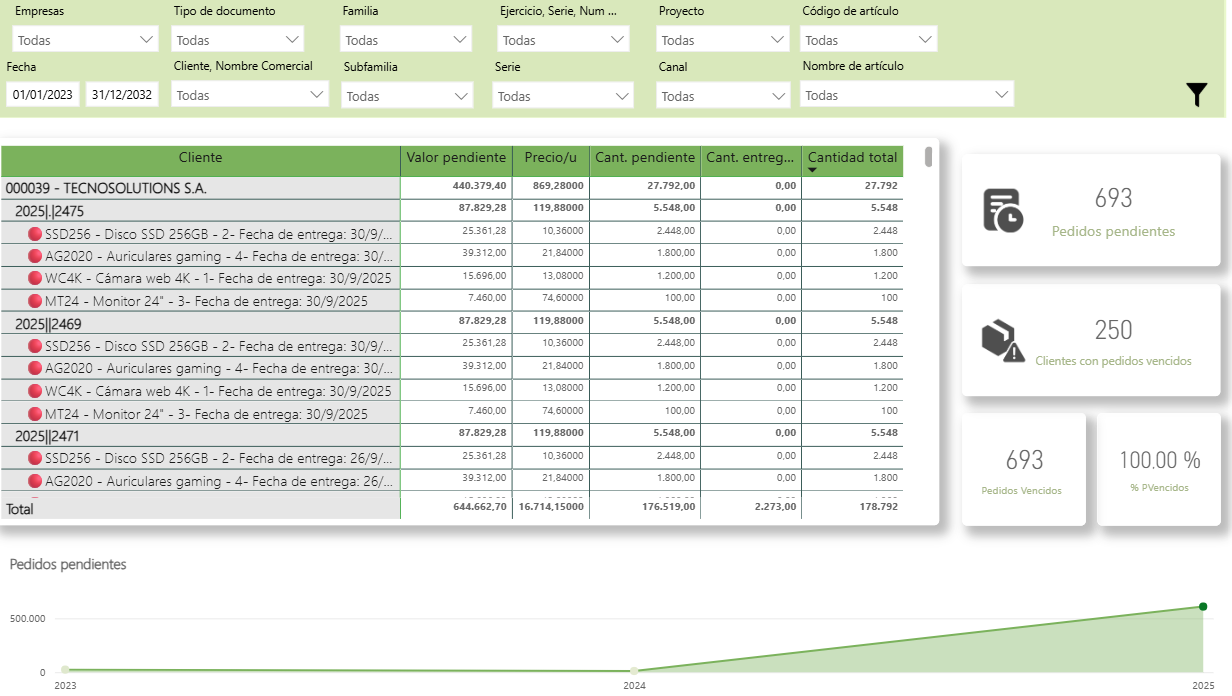Screen dimensions: 1232x696
Task: Click the Cliente column header
Action: pyautogui.click(x=200, y=158)
